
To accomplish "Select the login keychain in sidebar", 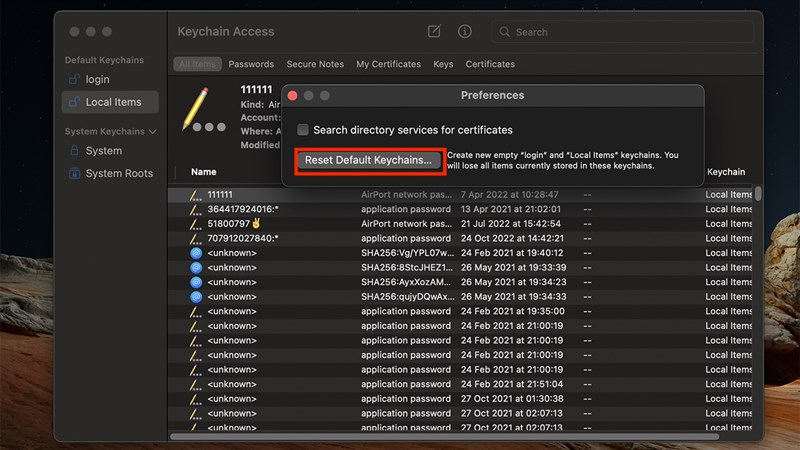I will [97, 79].
